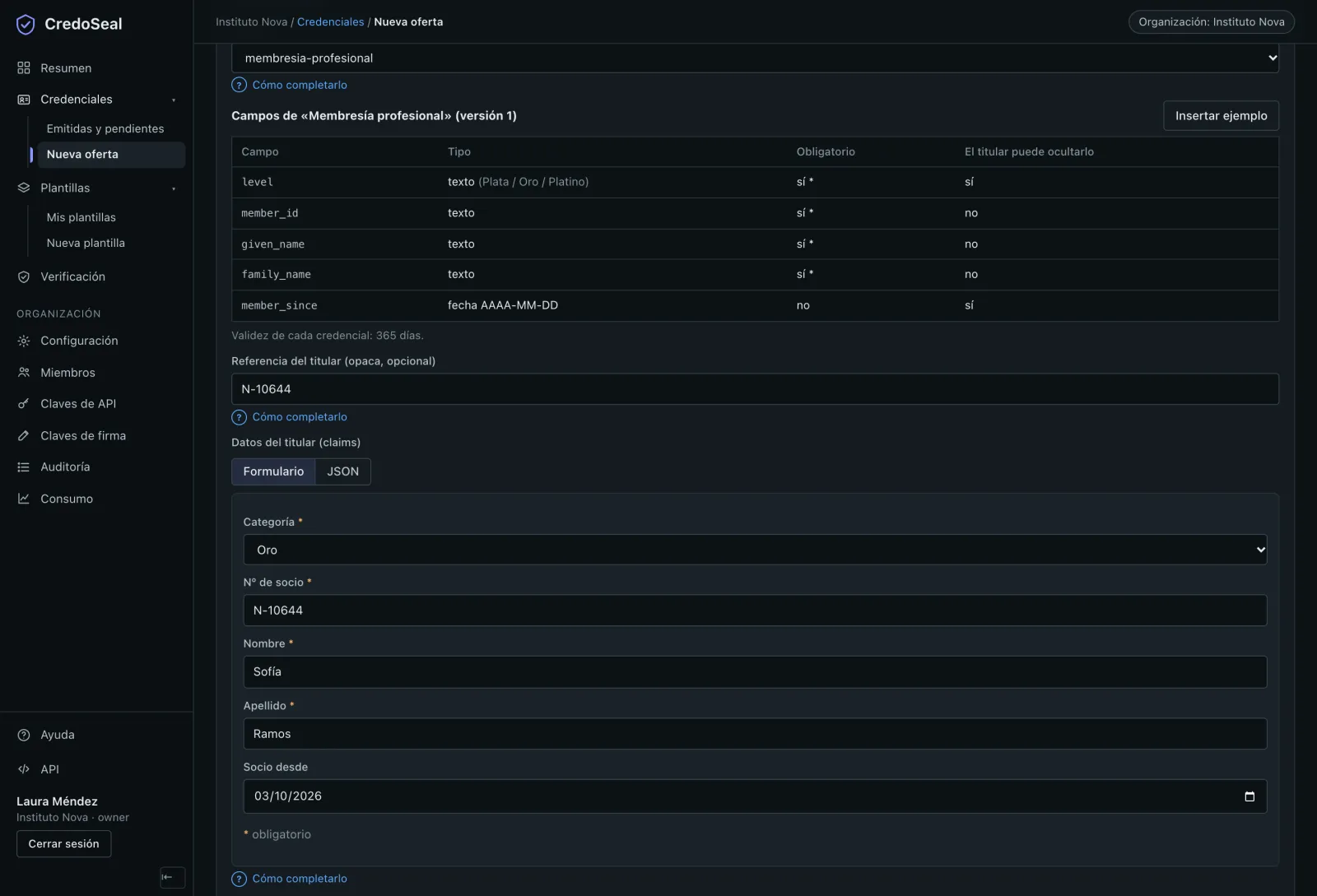
Task: Open the Categoría dropdown showing Oro
Action: tap(755, 550)
